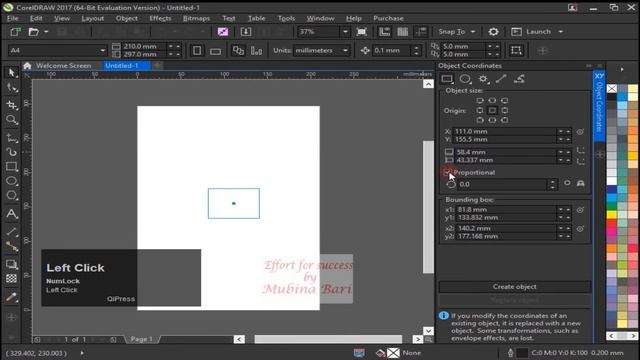640x360 pixels.
Task: Select the Shape edit tool
Action: tap(12, 88)
